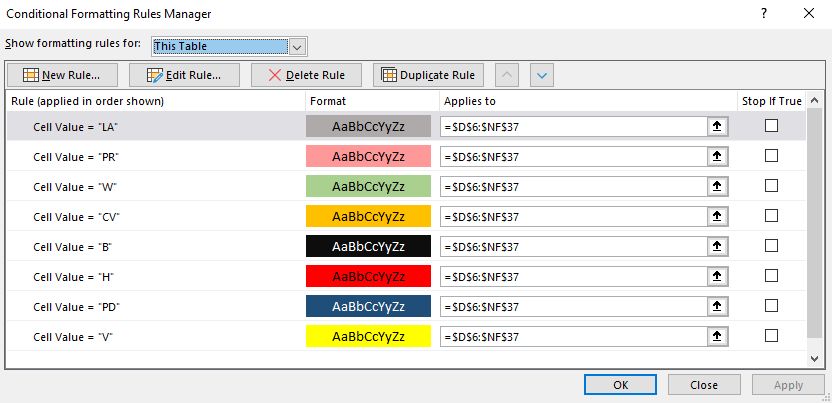Image resolution: width=832 pixels, height=403 pixels.
Task: Enable Stop If True for LA rule
Action: click(772, 126)
